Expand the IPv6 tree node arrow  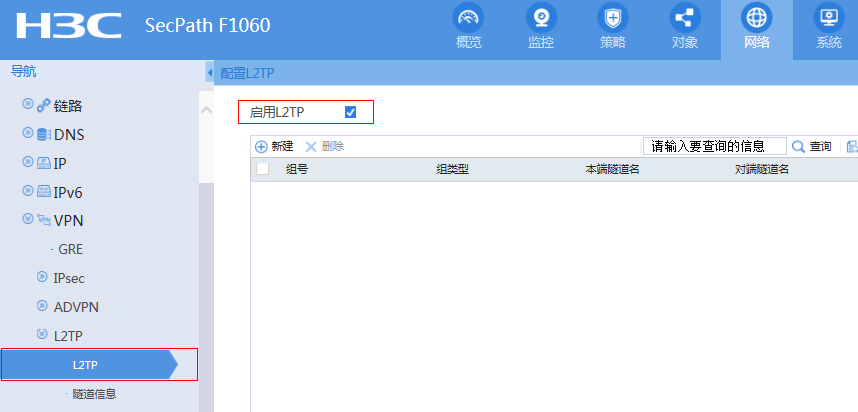27,190
